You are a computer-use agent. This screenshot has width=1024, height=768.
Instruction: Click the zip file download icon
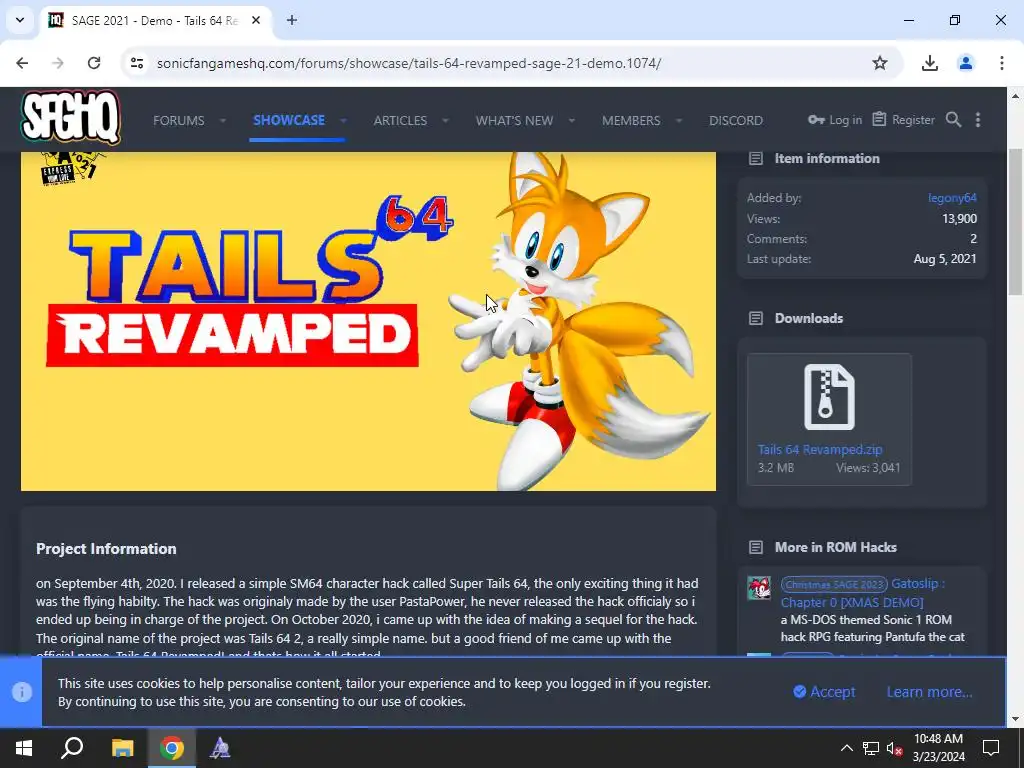pos(829,397)
